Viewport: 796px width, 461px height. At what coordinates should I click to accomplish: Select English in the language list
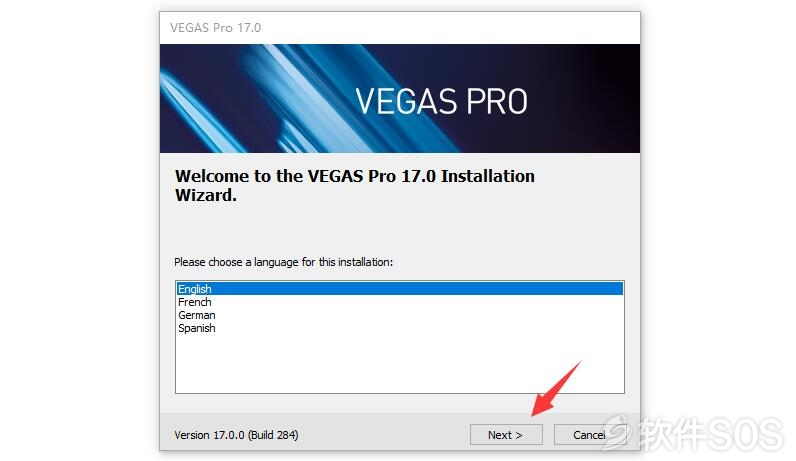tap(194, 289)
